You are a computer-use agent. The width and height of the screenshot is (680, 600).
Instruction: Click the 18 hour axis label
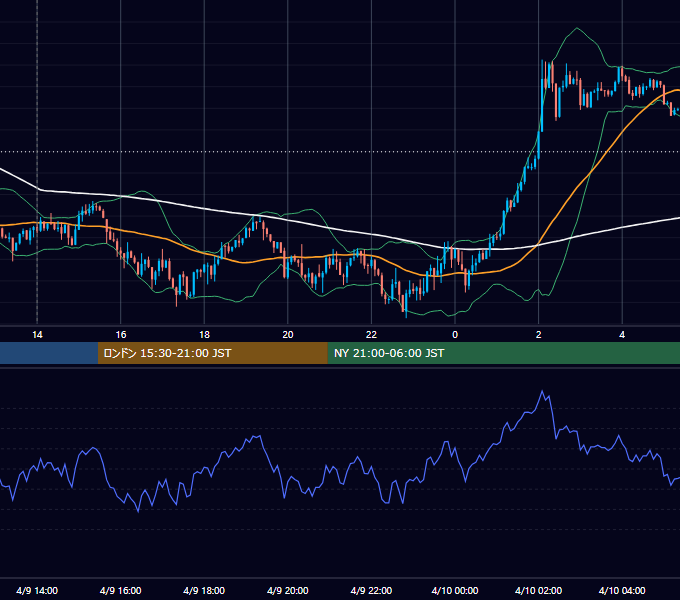pos(204,335)
